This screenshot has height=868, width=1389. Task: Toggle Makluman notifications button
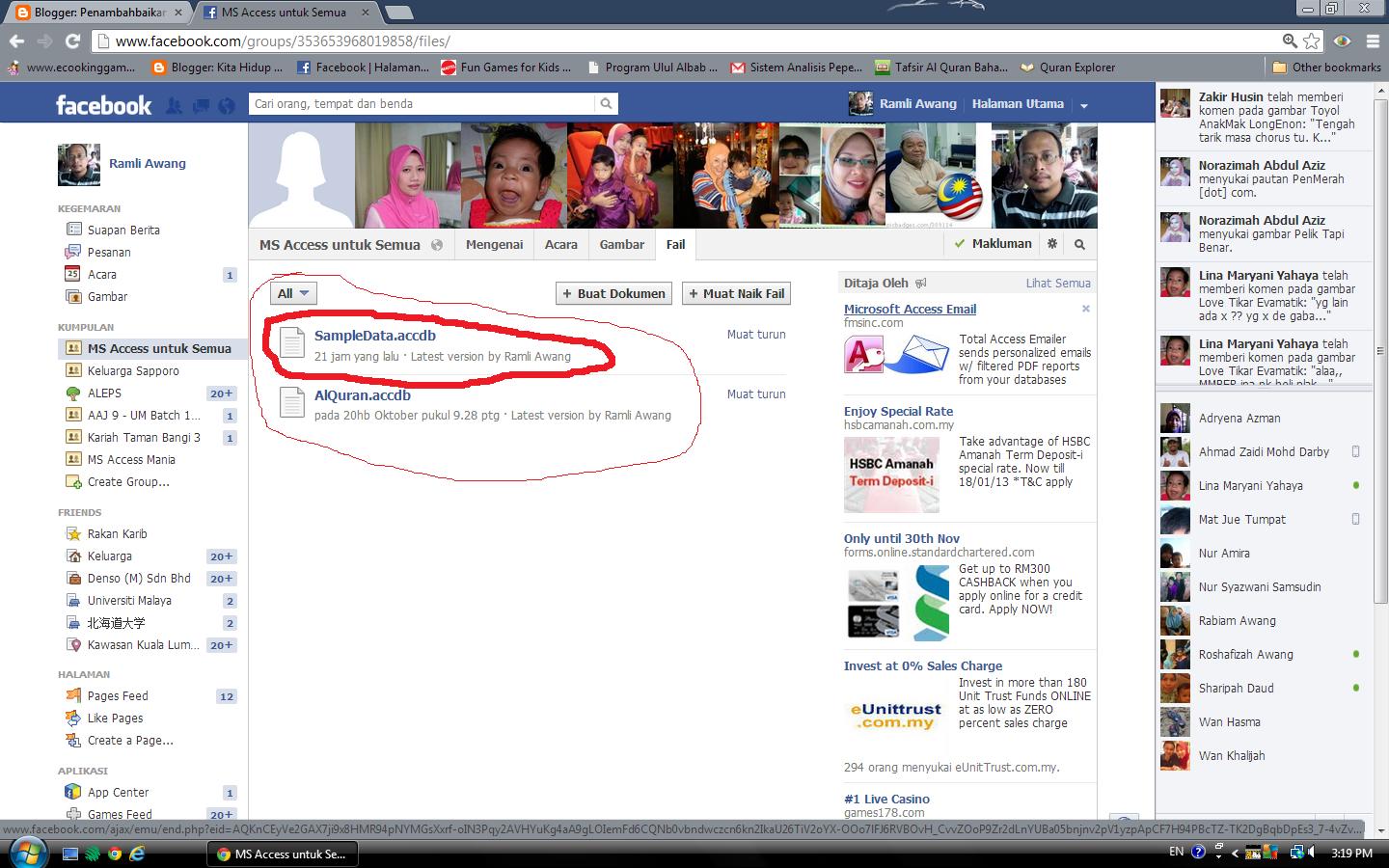(993, 244)
